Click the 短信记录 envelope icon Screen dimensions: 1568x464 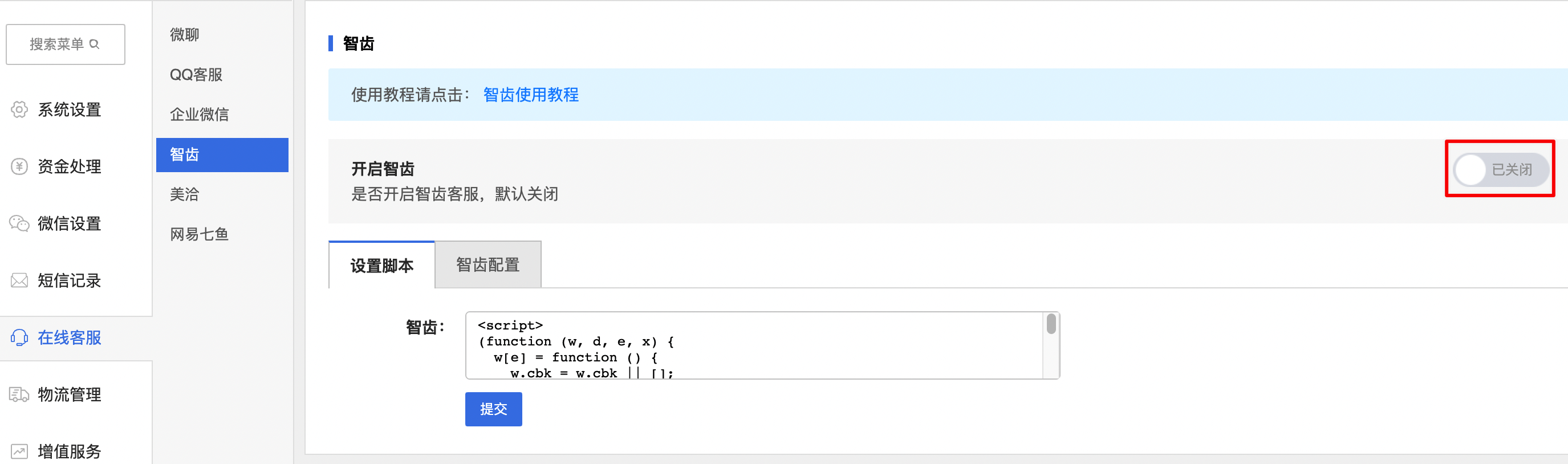pyautogui.click(x=18, y=280)
